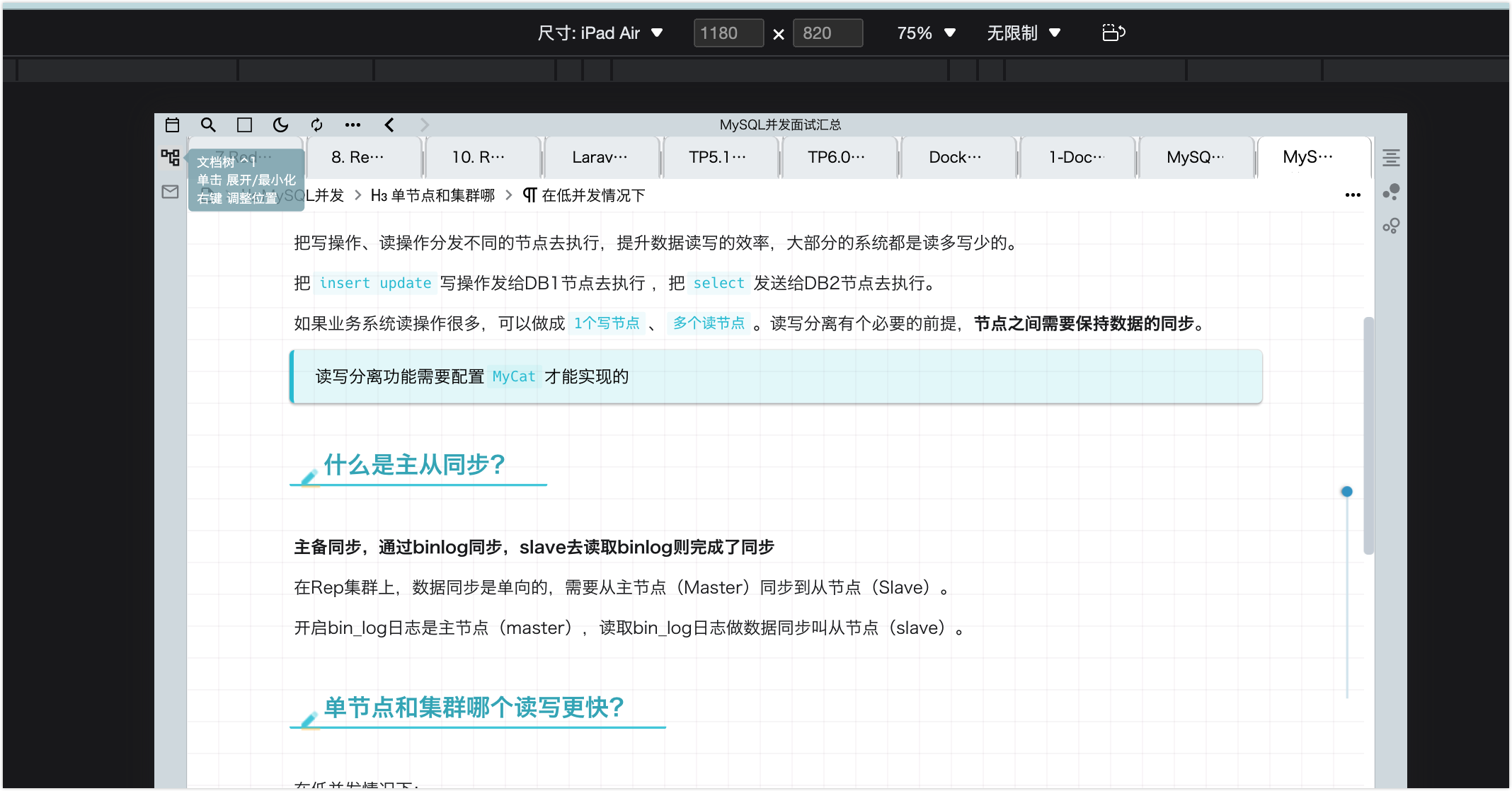Go back with the left arrow
The height and width of the screenshot is (791, 1512).
tap(389, 125)
